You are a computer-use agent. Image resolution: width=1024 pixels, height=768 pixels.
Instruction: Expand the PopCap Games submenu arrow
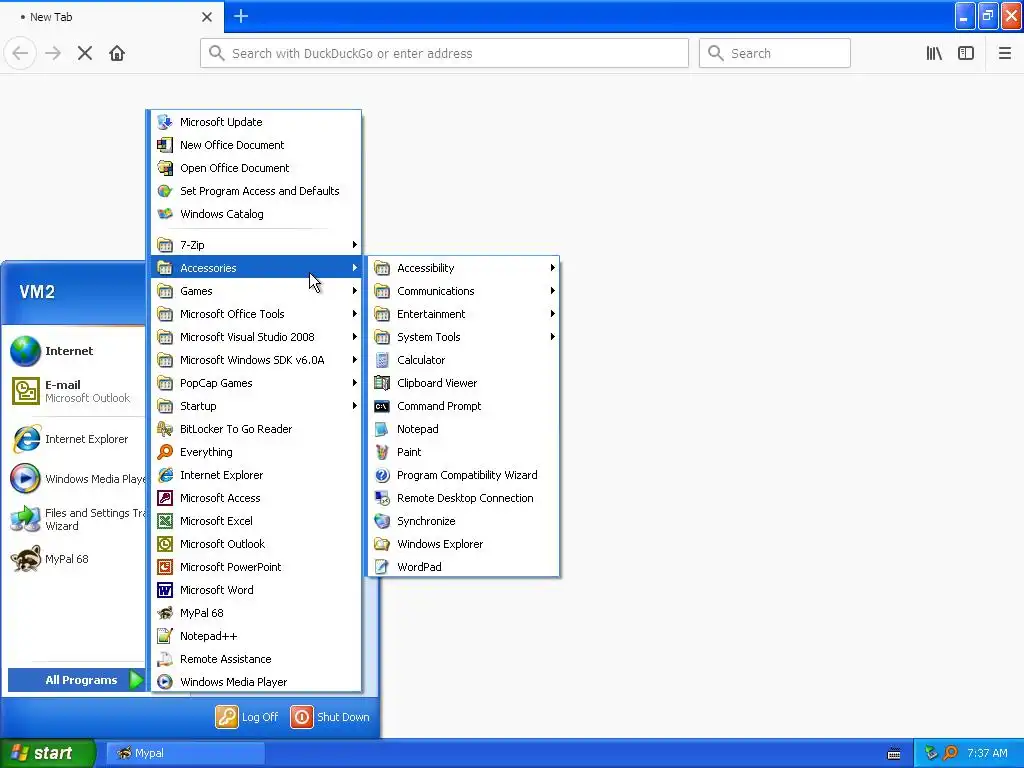point(355,383)
